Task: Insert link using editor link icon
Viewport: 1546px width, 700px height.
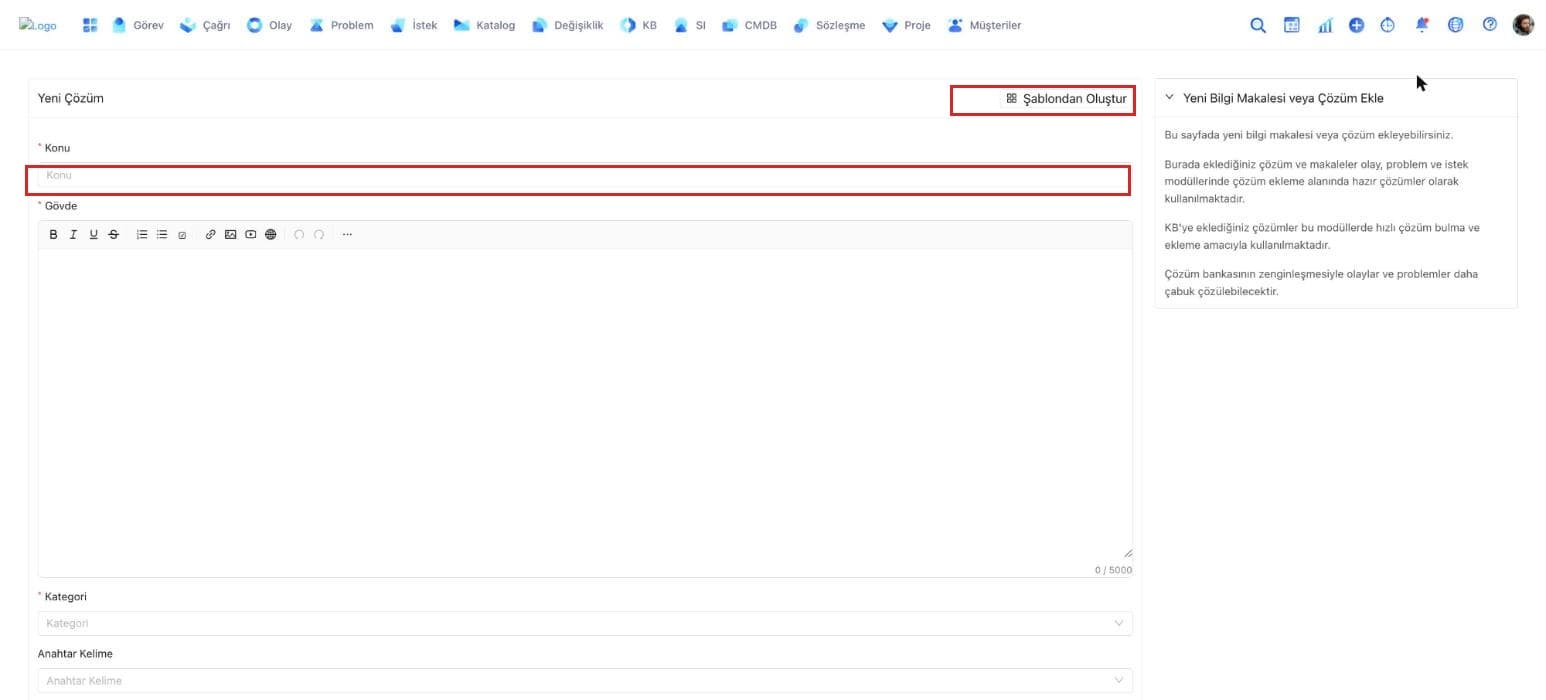Action: 210,235
